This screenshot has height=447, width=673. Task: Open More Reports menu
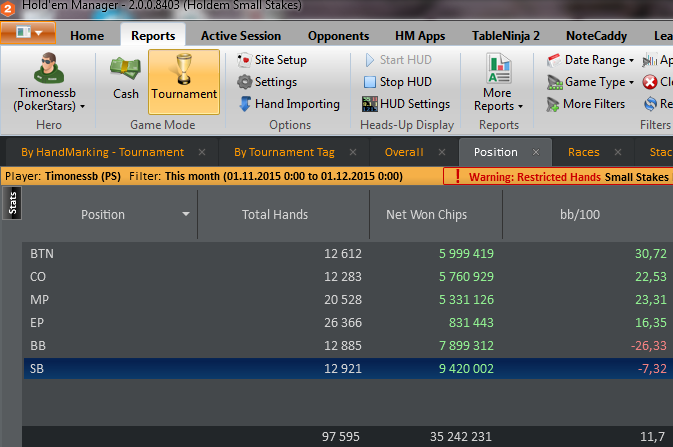pyautogui.click(x=498, y=82)
